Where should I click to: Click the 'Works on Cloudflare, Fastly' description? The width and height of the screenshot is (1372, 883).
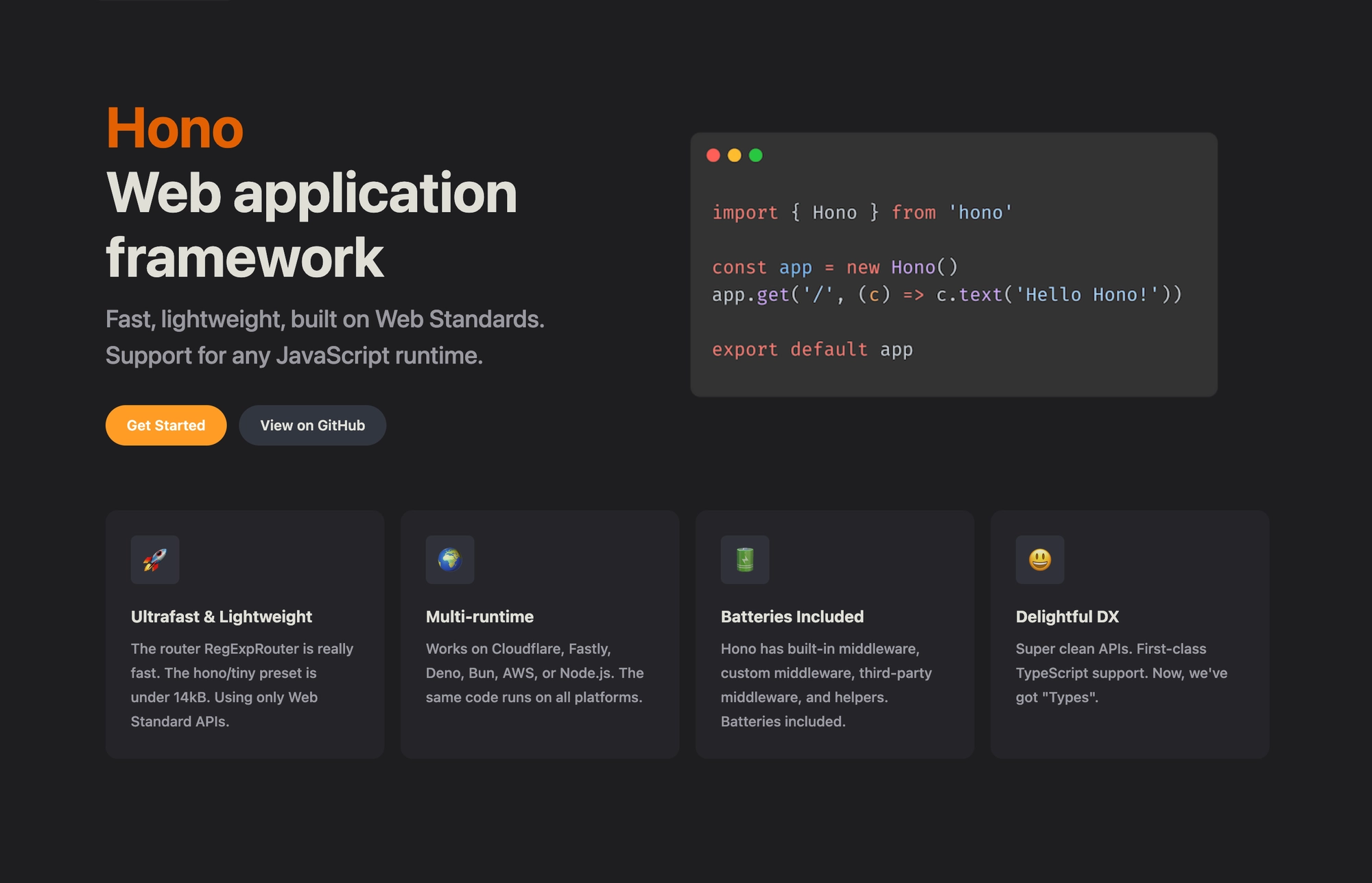(535, 673)
